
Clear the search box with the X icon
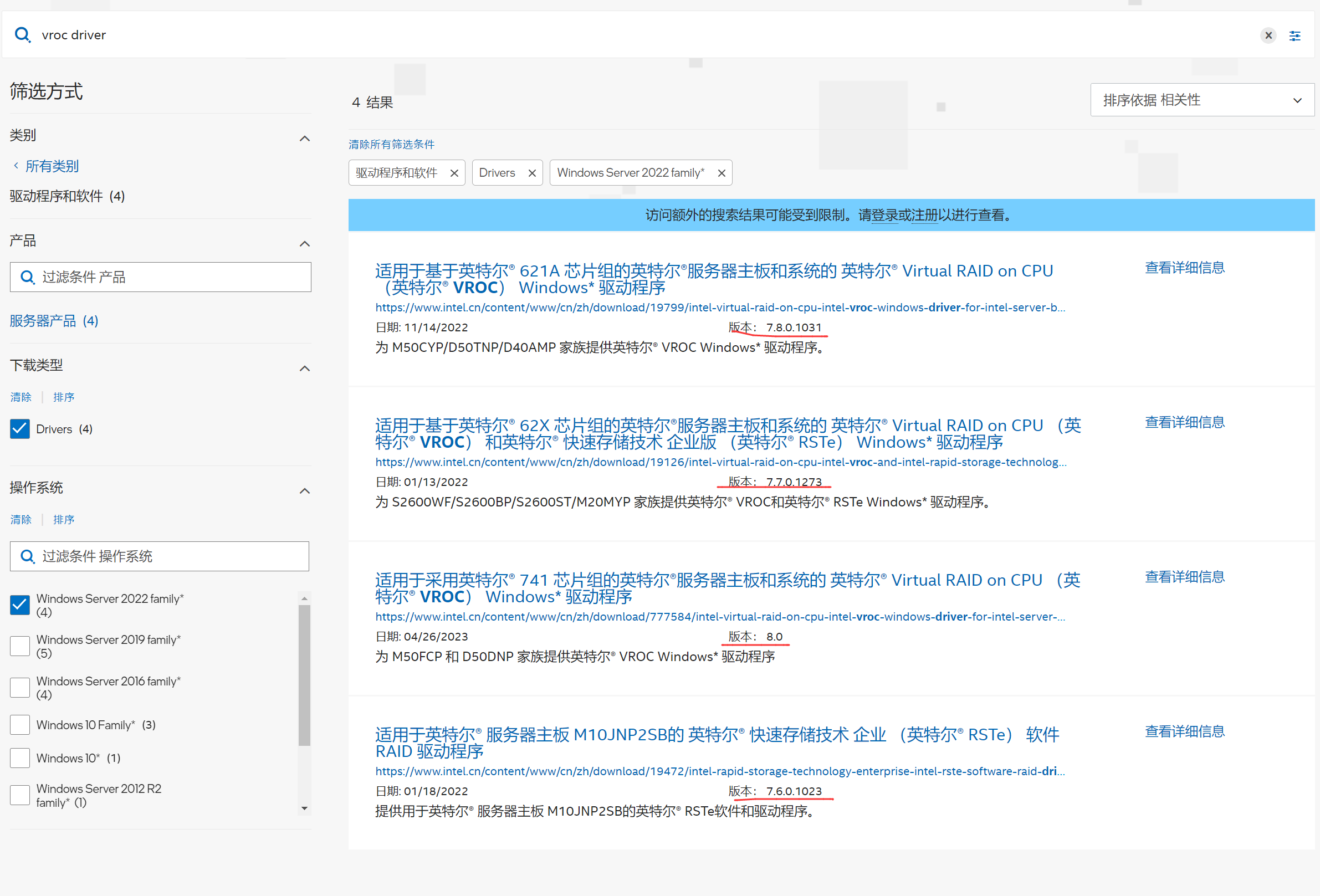click(1268, 35)
